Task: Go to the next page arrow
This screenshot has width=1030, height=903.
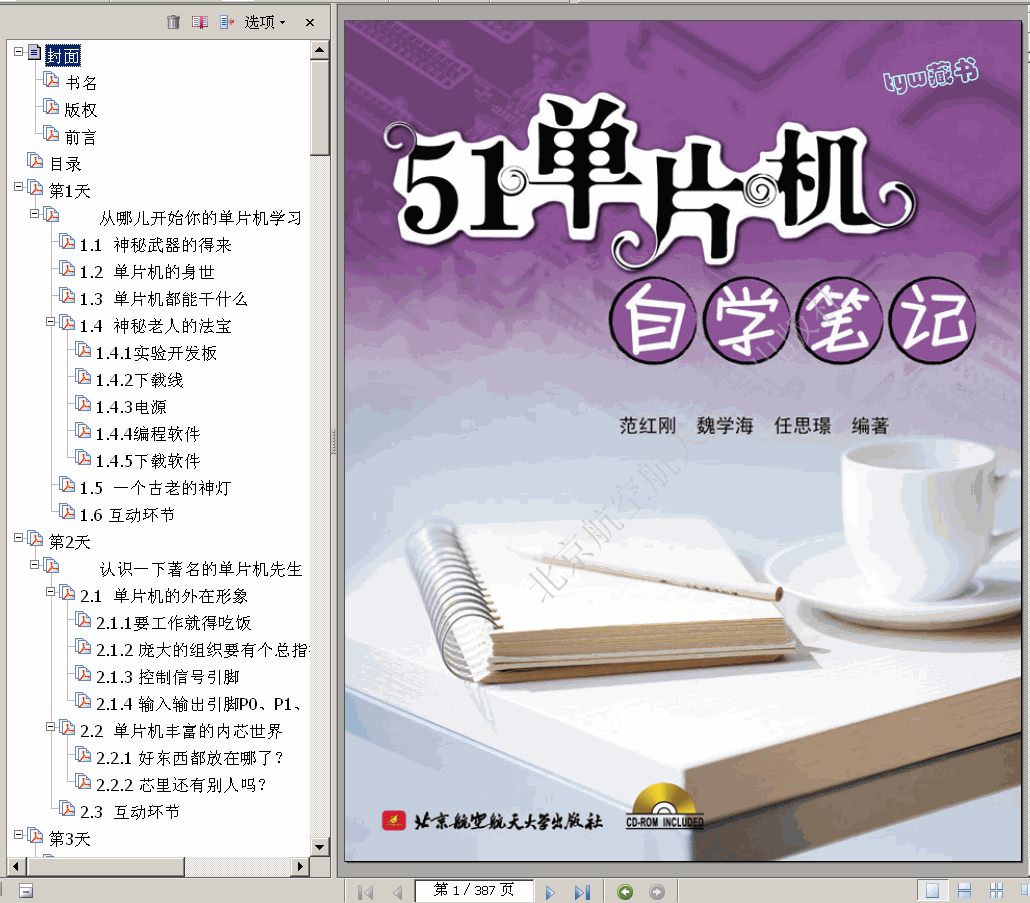Action: (549, 891)
